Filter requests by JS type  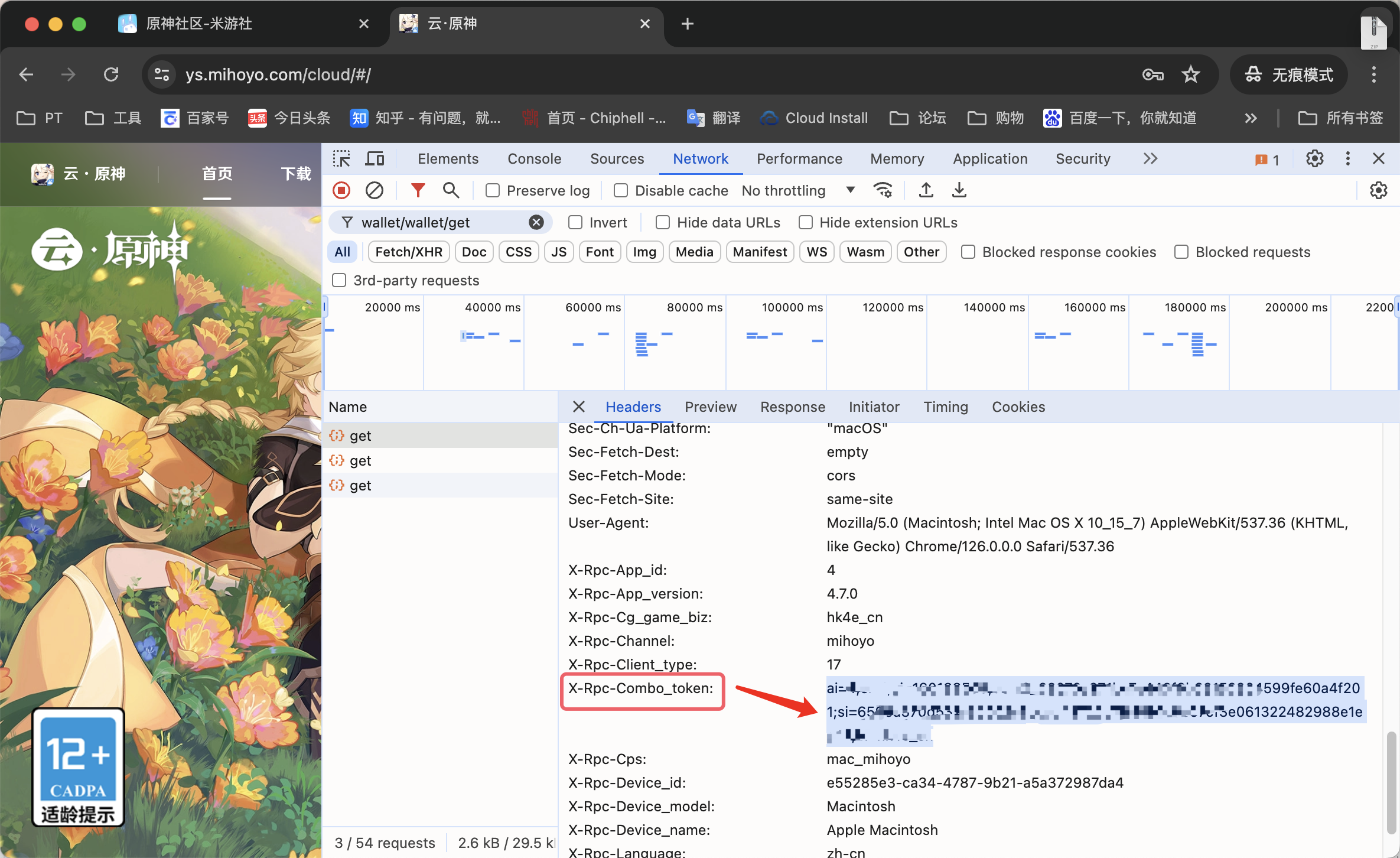(x=558, y=252)
